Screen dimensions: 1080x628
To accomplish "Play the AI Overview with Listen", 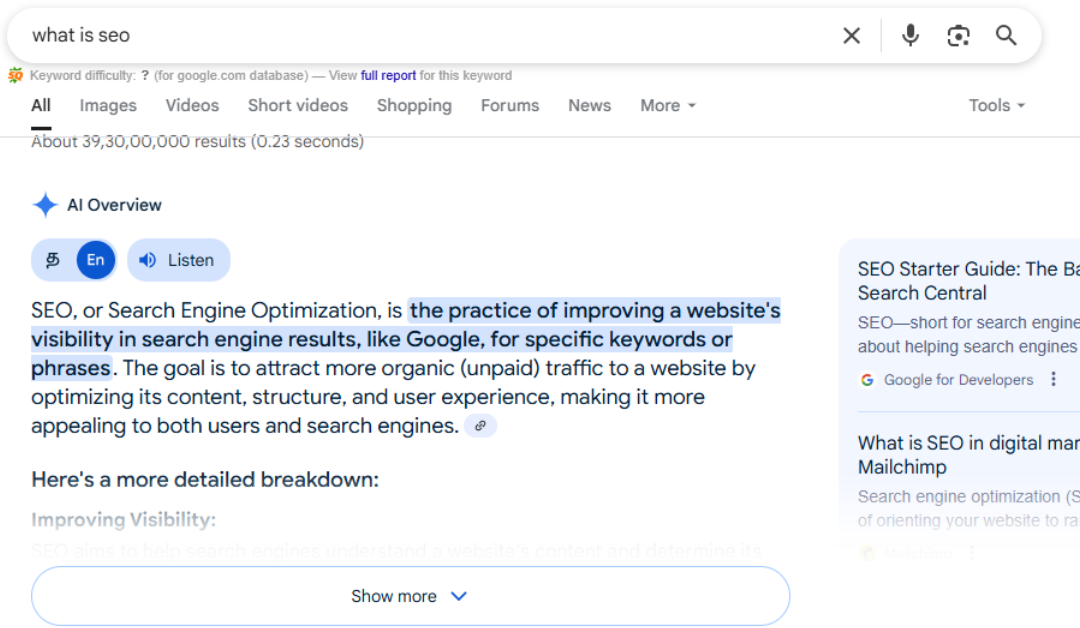I will pyautogui.click(x=178, y=260).
